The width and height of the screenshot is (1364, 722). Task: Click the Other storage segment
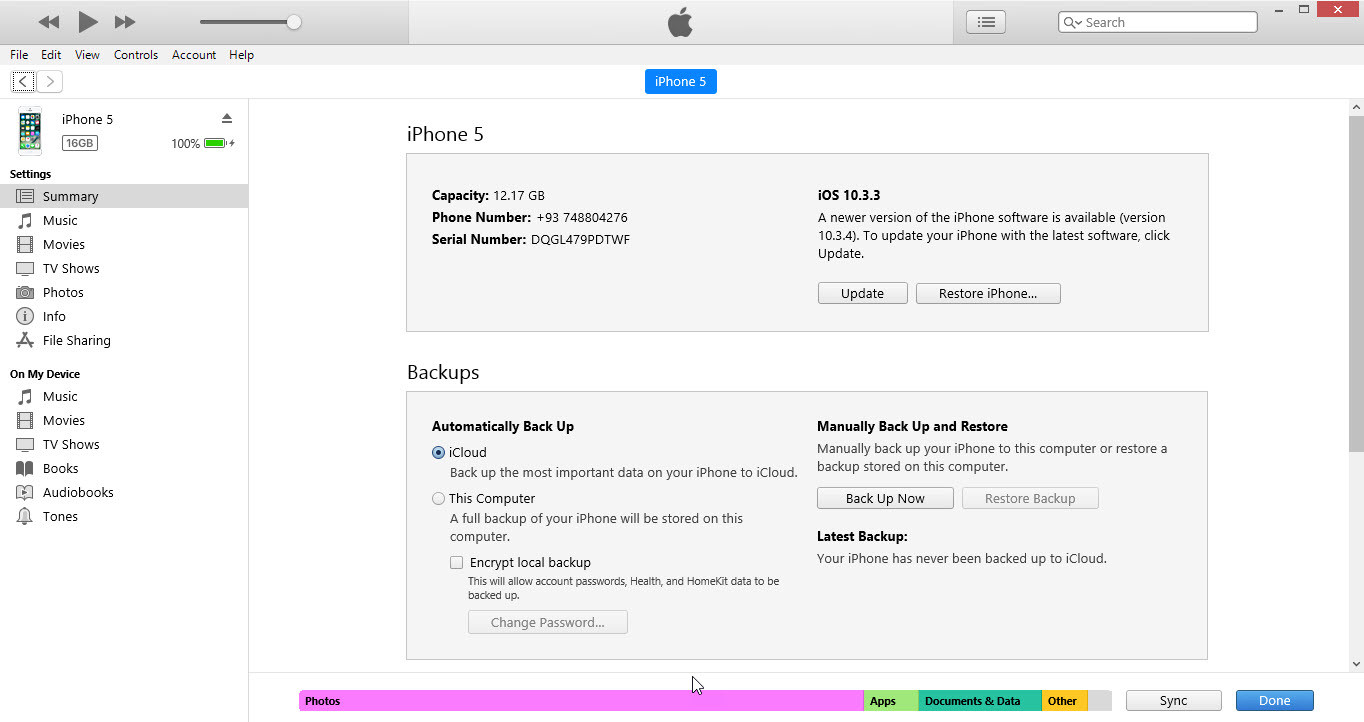[1065, 701]
